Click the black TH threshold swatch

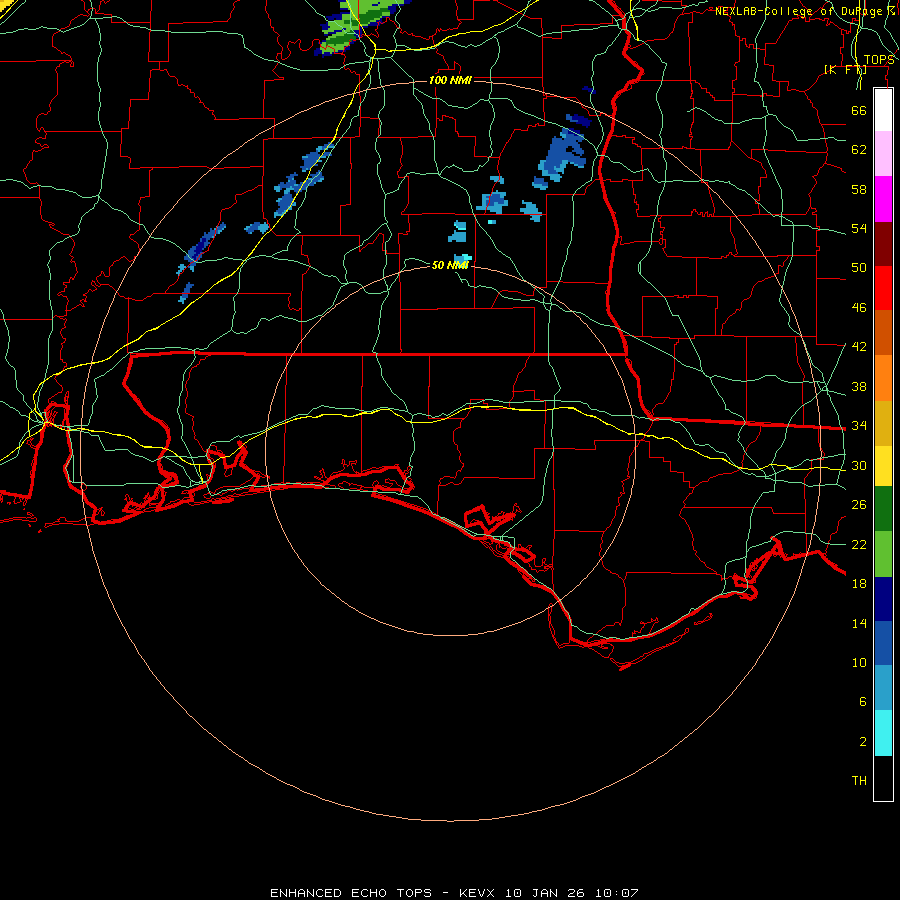(x=883, y=778)
